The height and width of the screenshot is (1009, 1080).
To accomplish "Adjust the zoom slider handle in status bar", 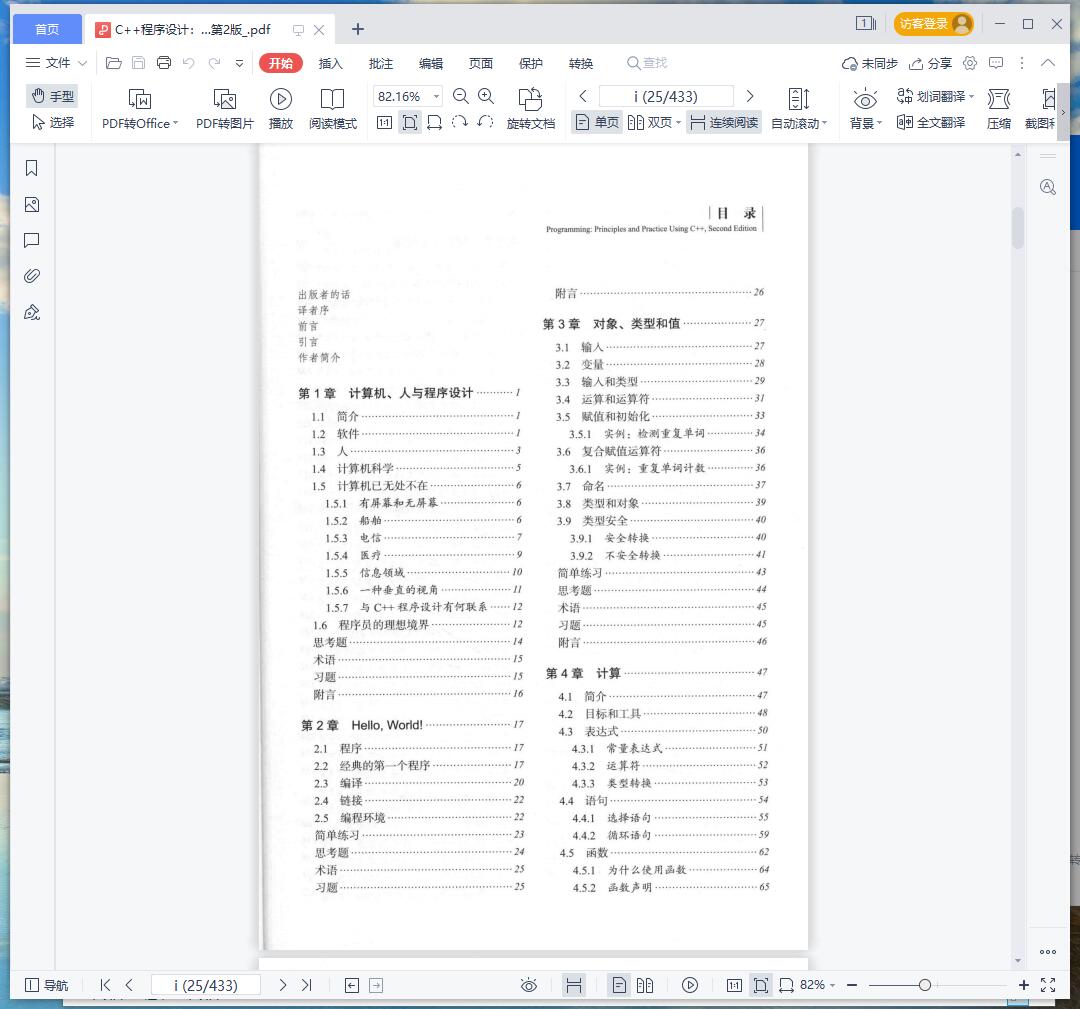I will (925, 985).
